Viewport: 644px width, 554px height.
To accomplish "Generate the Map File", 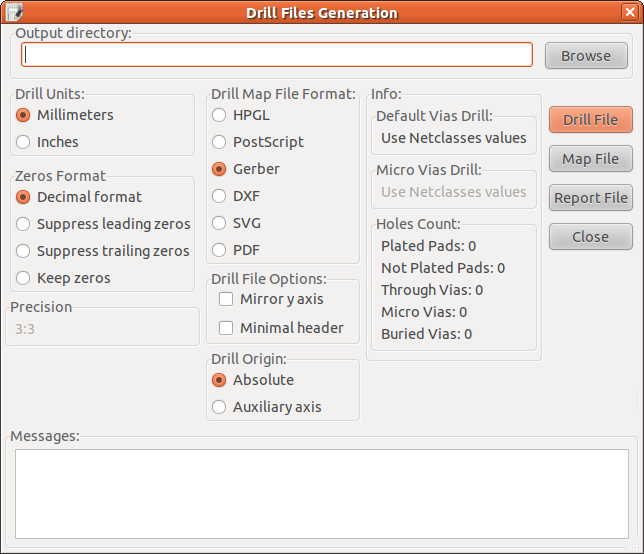I will click(590, 159).
